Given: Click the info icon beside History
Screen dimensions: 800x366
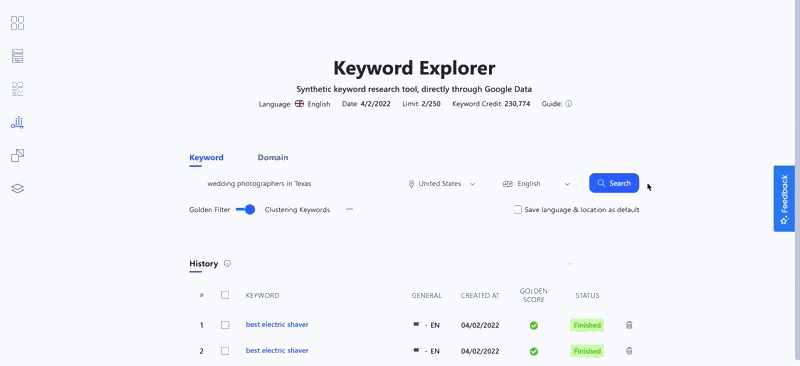Looking at the screenshot, I should click(228, 264).
